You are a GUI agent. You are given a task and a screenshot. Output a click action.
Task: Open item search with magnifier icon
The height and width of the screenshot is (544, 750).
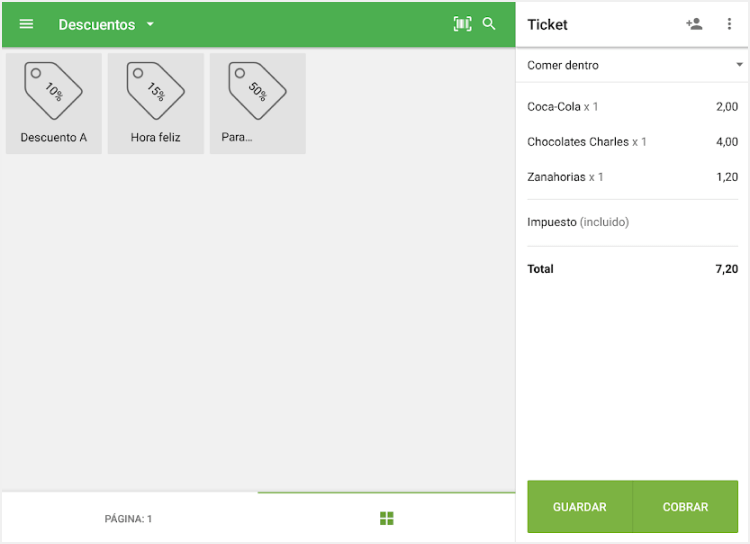click(489, 24)
